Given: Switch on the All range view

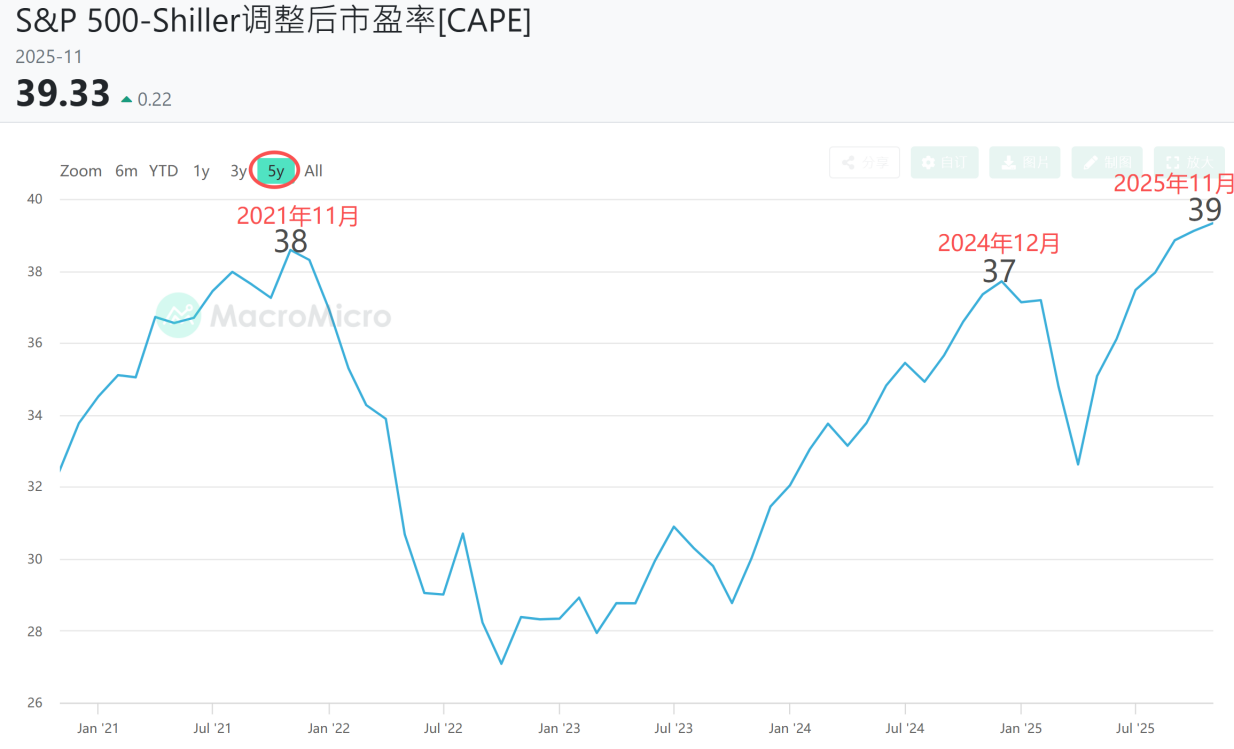Looking at the screenshot, I should click(x=313, y=170).
